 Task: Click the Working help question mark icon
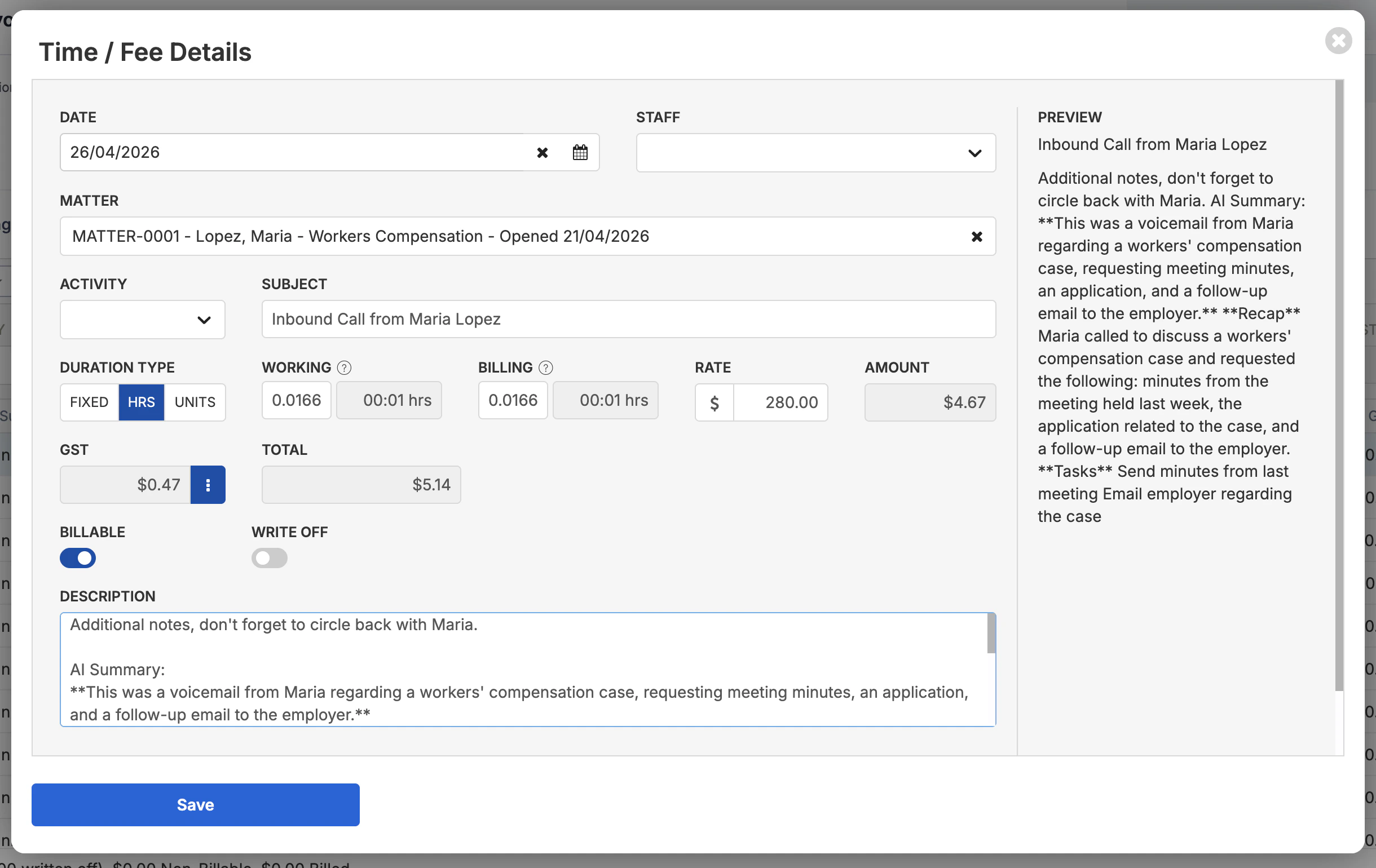pyautogui.click(x=344, y=367)
